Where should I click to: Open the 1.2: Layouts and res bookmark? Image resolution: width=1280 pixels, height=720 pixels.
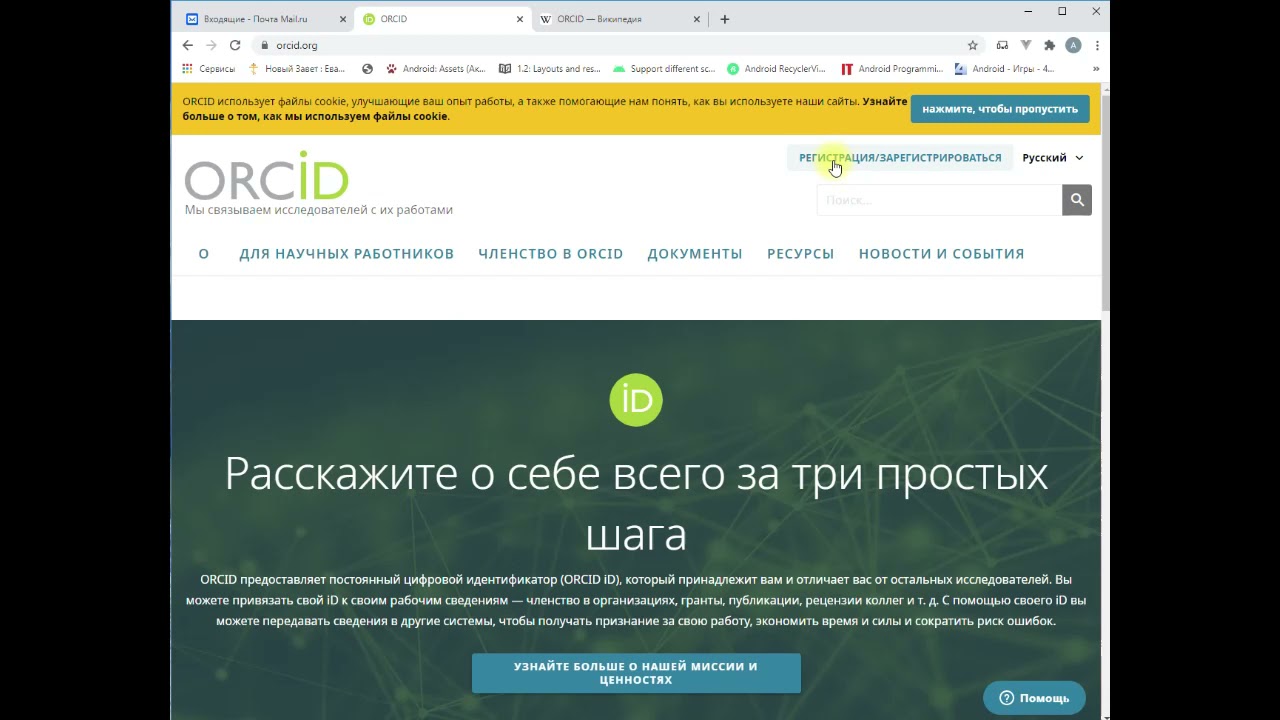550,69
